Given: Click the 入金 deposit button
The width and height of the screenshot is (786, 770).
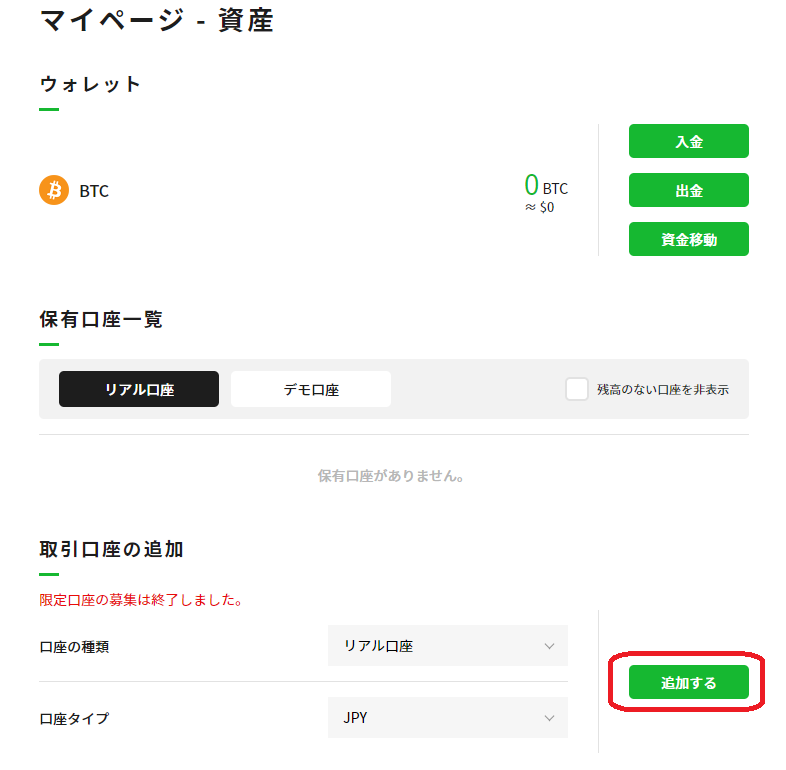Looking at the screenshot, I should pos(689,141).
